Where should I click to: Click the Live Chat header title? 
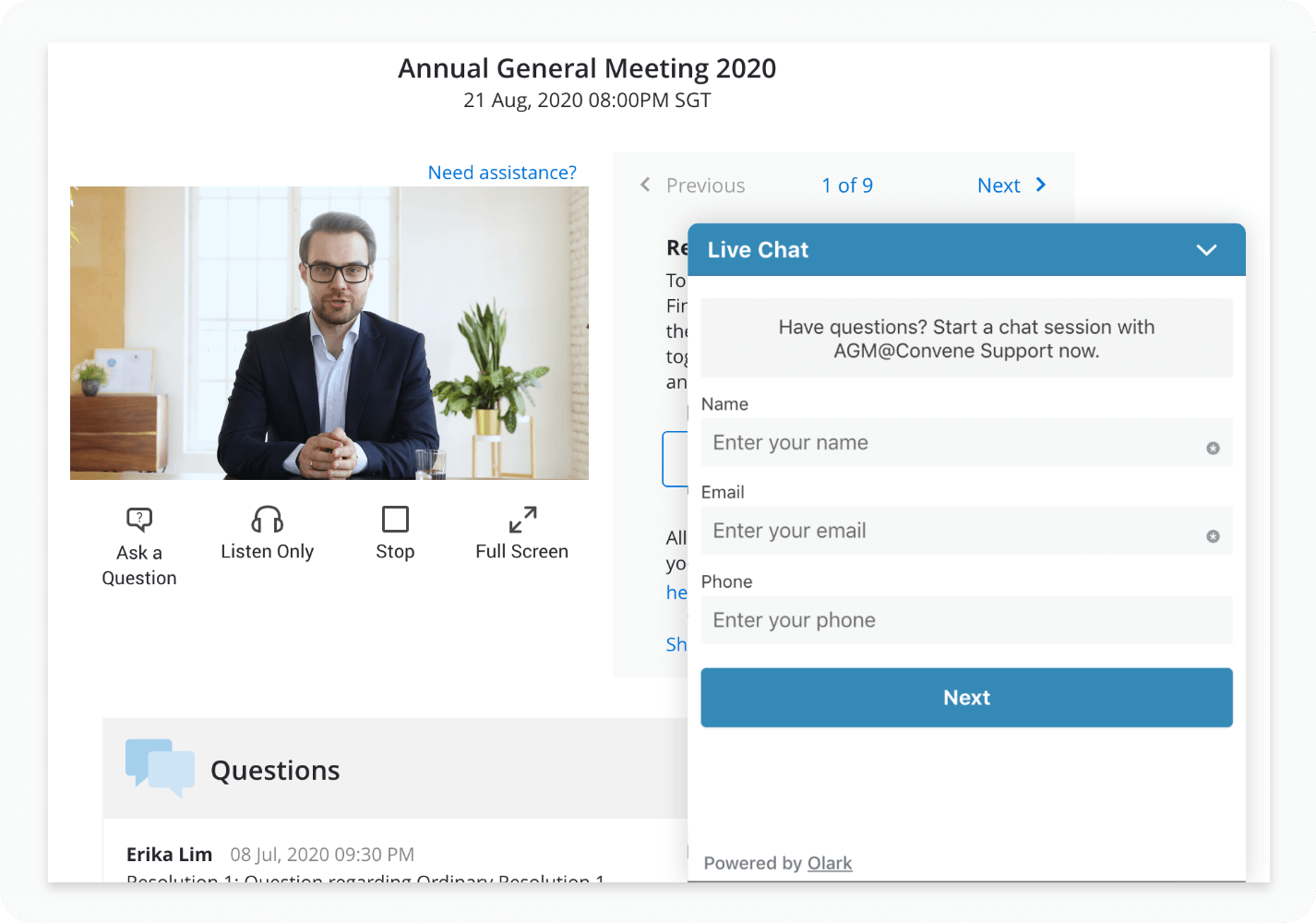coord(758,250)
